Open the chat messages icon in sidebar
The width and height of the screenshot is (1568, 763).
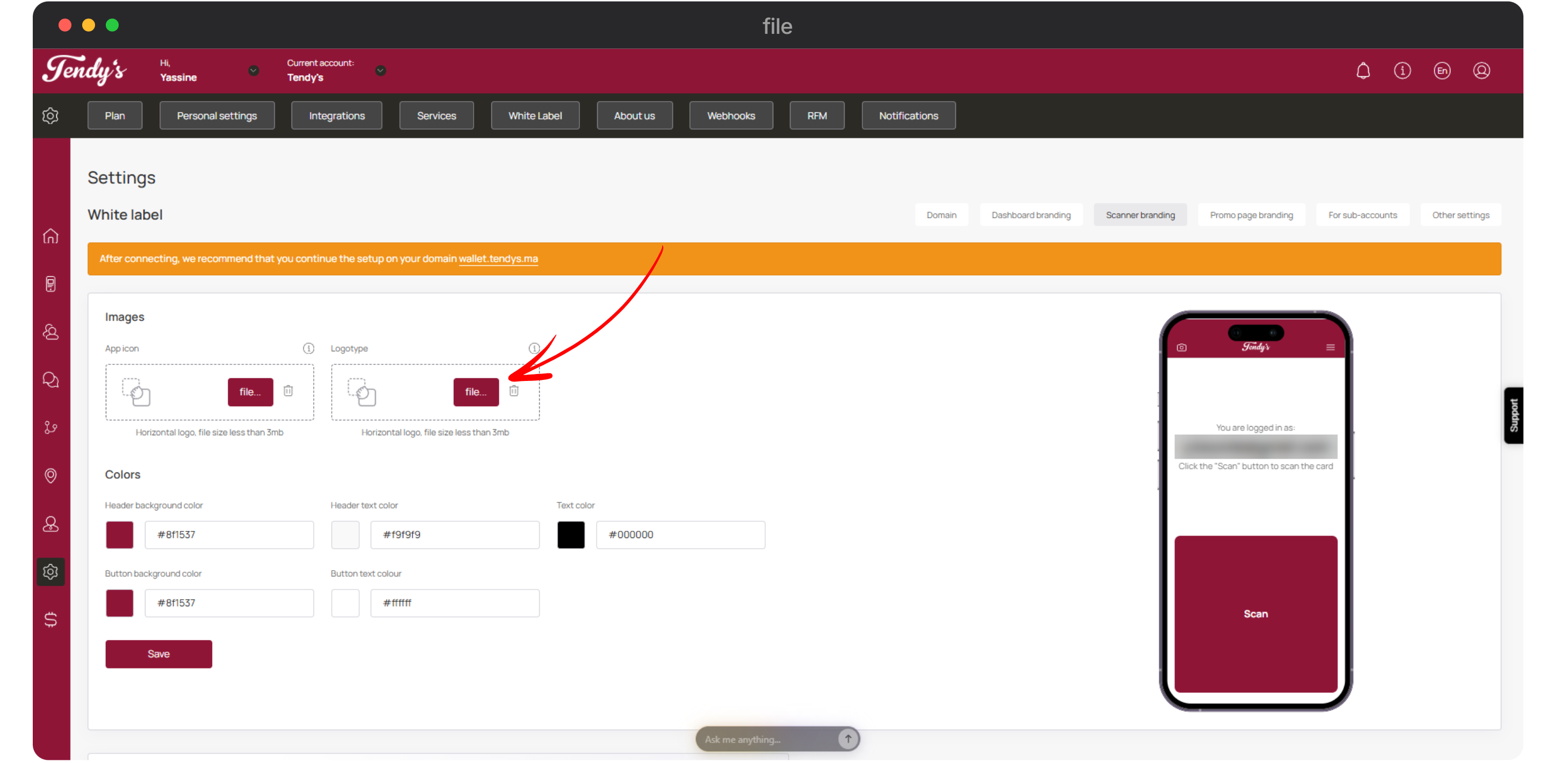50,379
